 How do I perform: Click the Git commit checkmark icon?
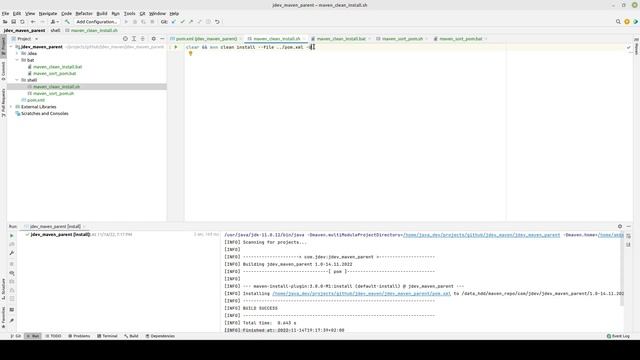pos(182,22)
